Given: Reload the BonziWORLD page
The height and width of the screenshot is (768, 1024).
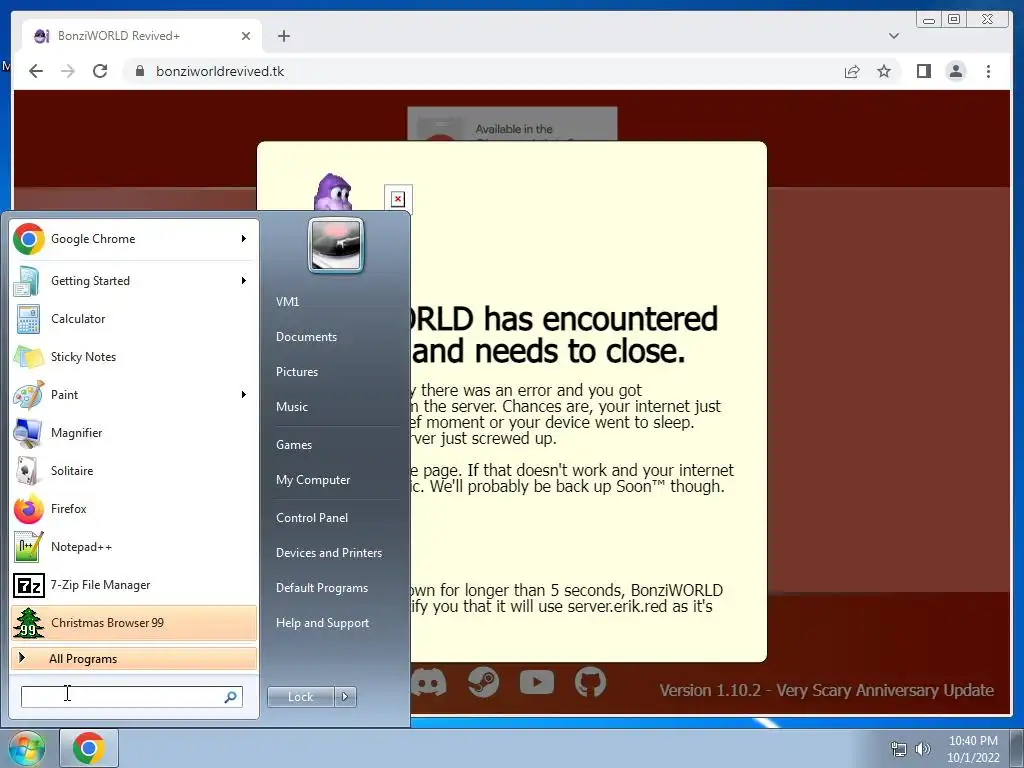Looking at the screenshot, I should click(x=100, y=71).
